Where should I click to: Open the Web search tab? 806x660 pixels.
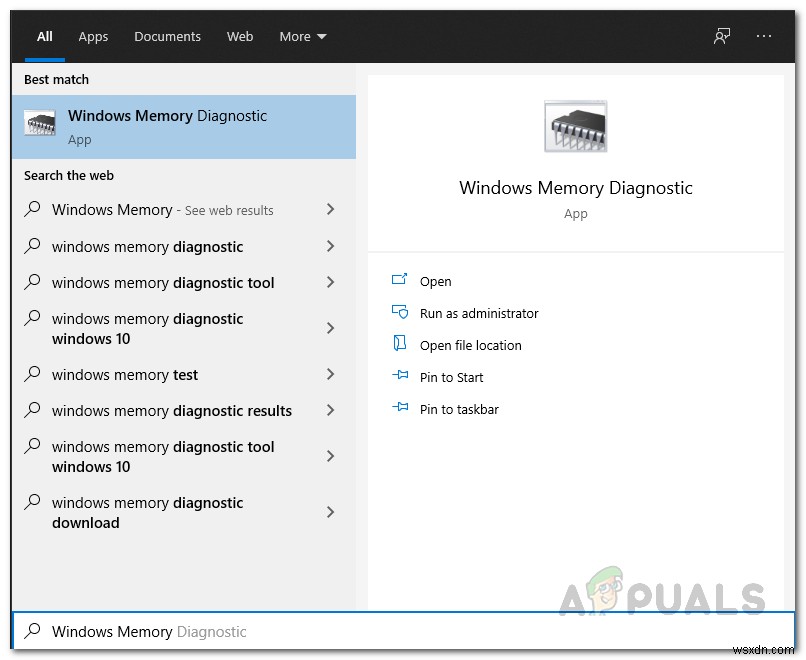tap(240, 36)
